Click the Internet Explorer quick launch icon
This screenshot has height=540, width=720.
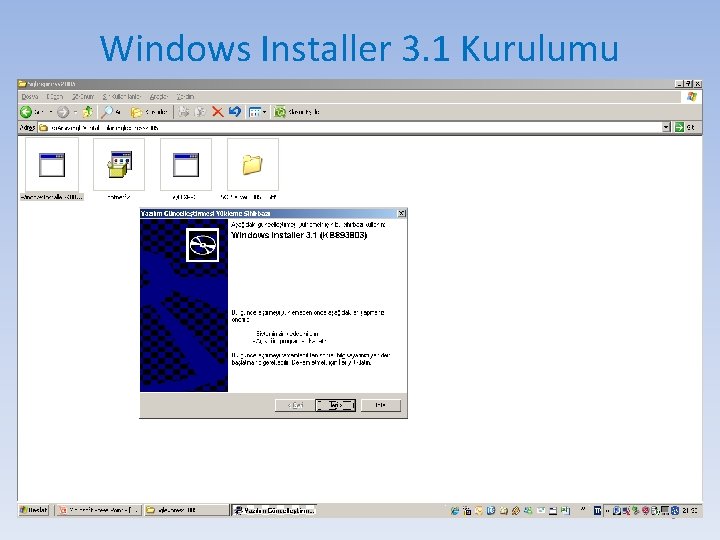[455, 510]
